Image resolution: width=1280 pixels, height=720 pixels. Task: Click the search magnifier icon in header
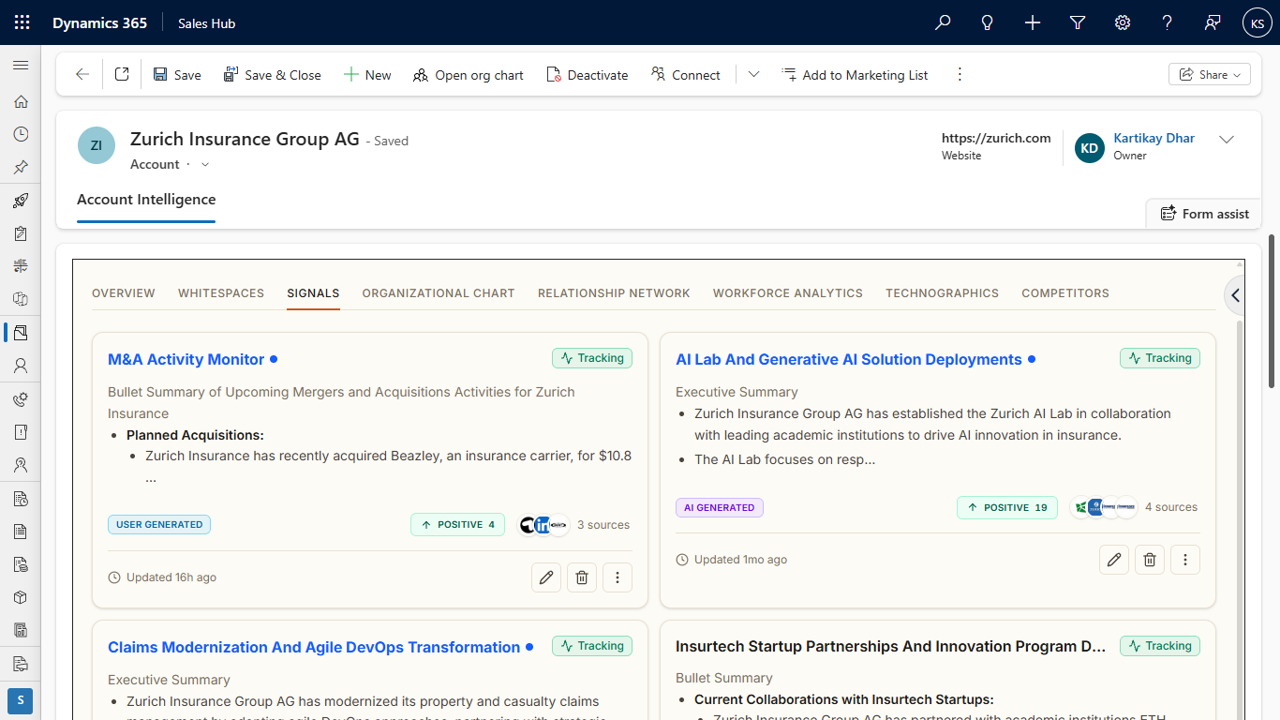(942, 22)
